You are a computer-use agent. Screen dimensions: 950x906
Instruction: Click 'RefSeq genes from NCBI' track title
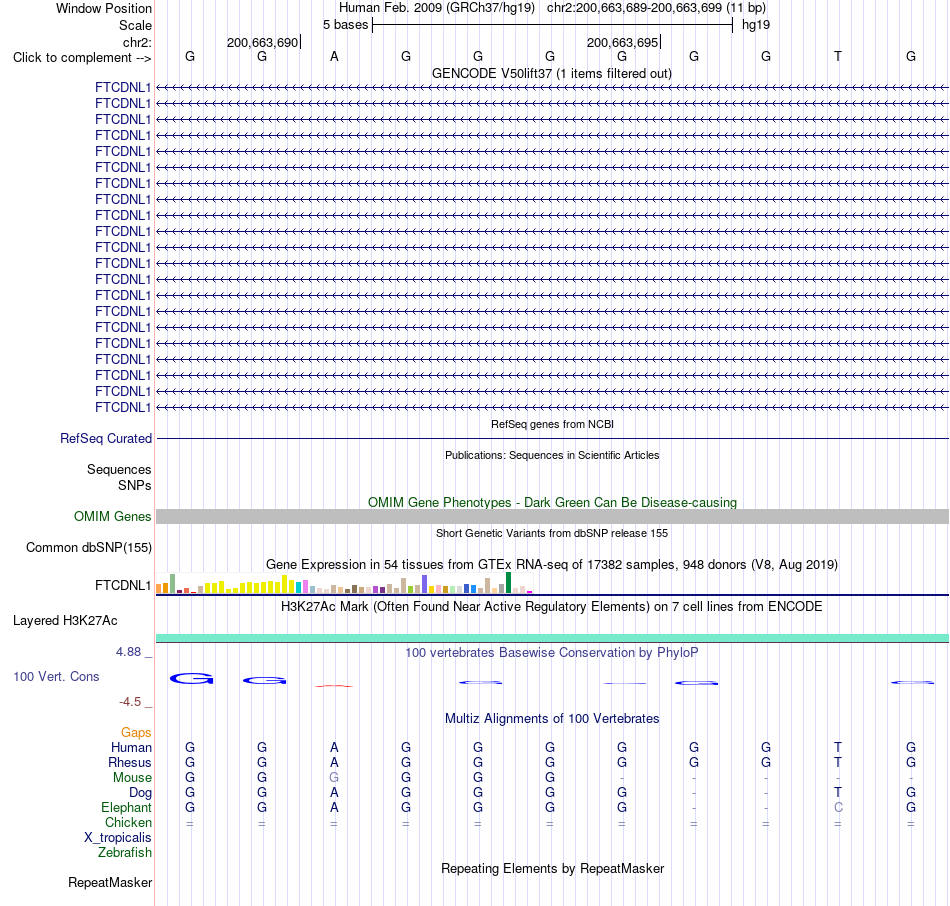coord(553,424)
